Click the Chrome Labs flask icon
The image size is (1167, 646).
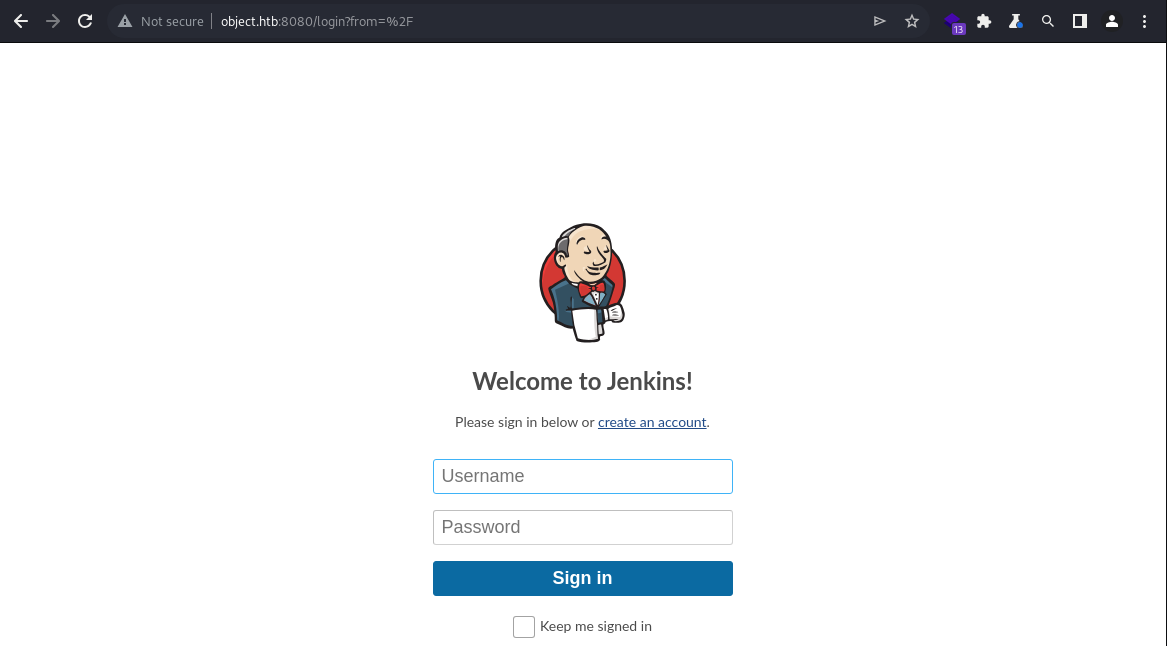tap(1016, 21)
